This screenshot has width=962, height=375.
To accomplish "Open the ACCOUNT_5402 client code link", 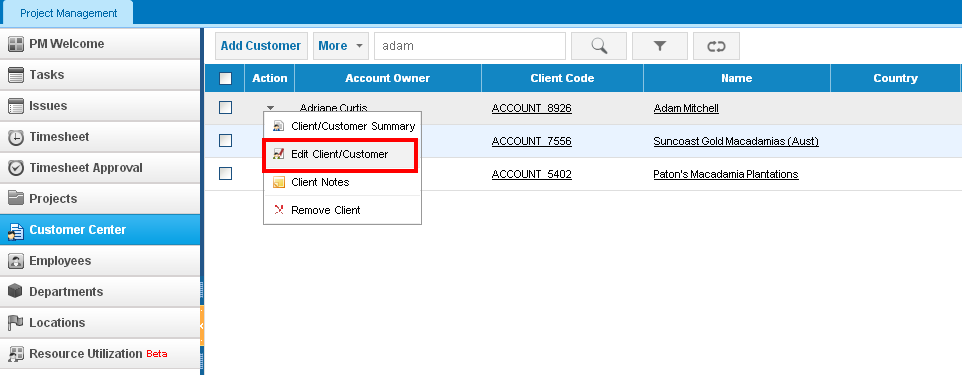I will point(531,174).
